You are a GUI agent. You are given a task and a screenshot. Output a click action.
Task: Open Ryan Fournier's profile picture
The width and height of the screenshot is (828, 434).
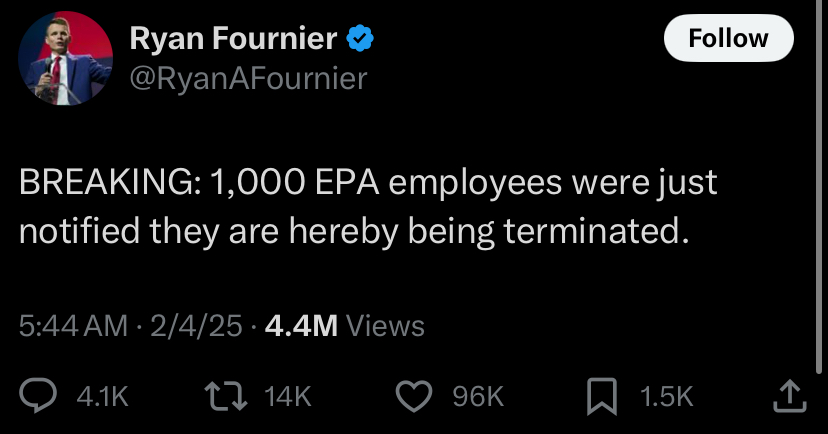(65, 58)
